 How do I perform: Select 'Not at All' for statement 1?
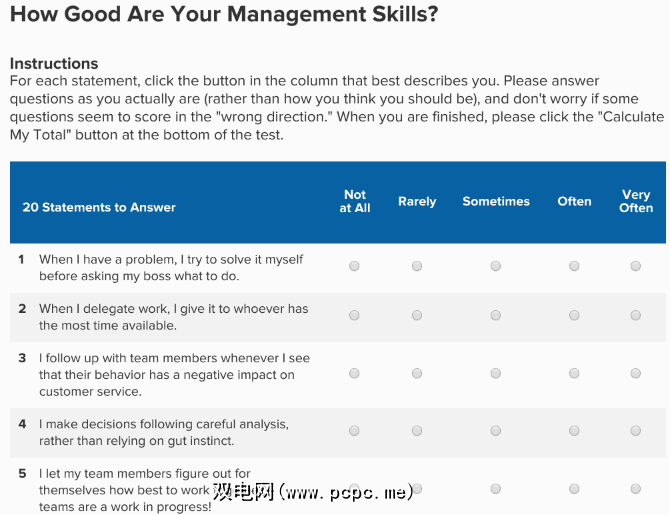[x=355, y=266]
